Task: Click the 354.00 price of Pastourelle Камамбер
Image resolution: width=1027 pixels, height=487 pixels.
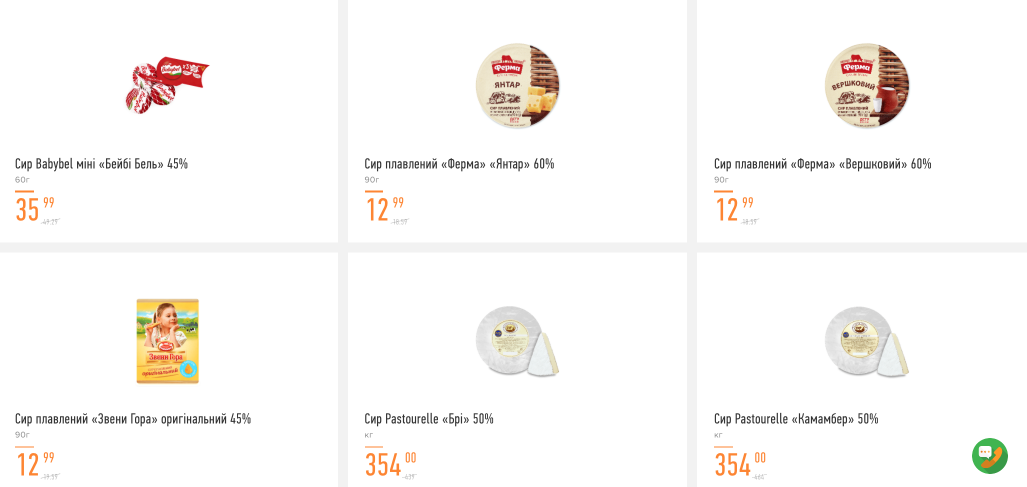Action: 740,464
